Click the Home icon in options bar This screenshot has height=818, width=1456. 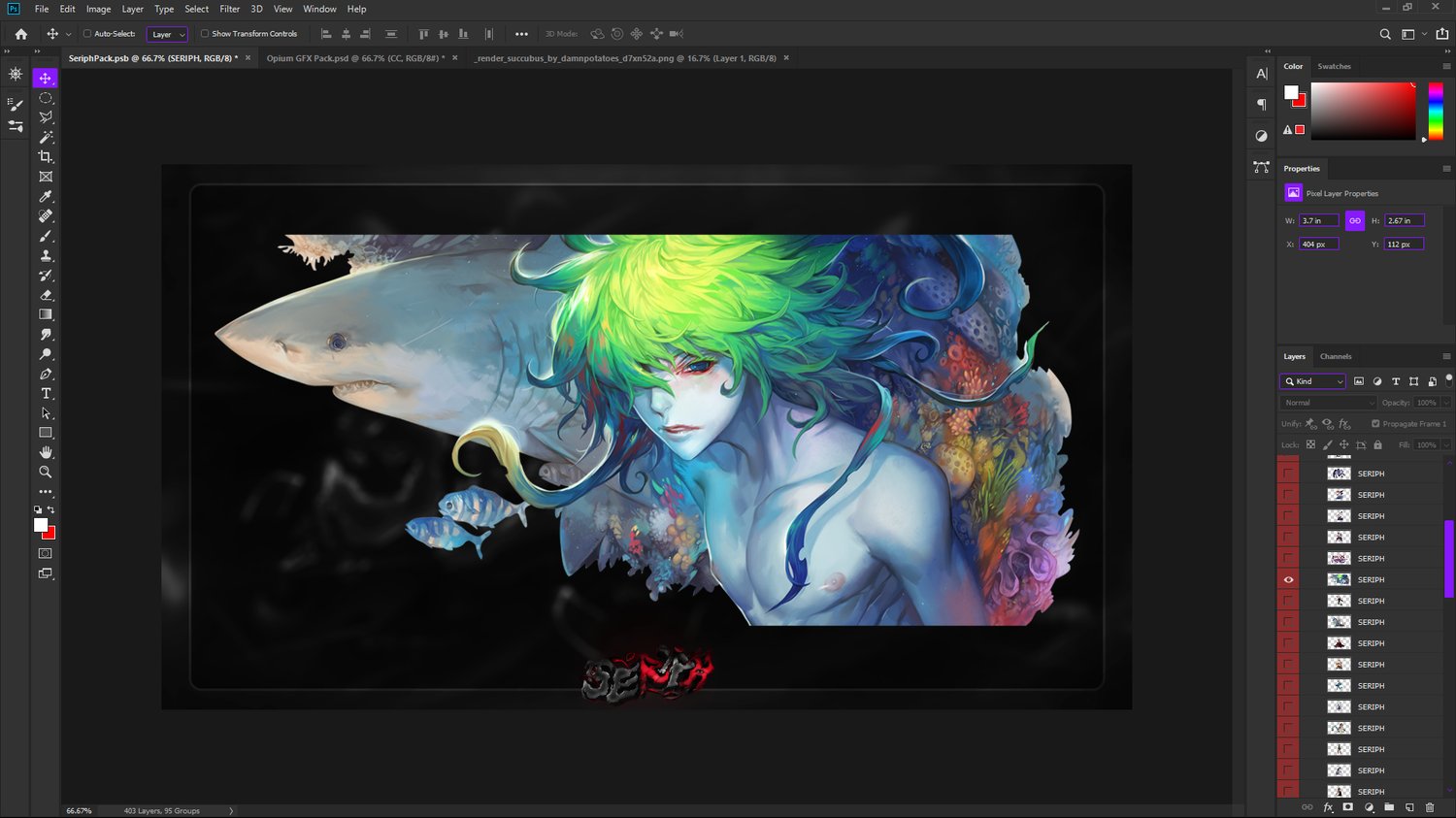pyautogui.click(x=20, y=34)
